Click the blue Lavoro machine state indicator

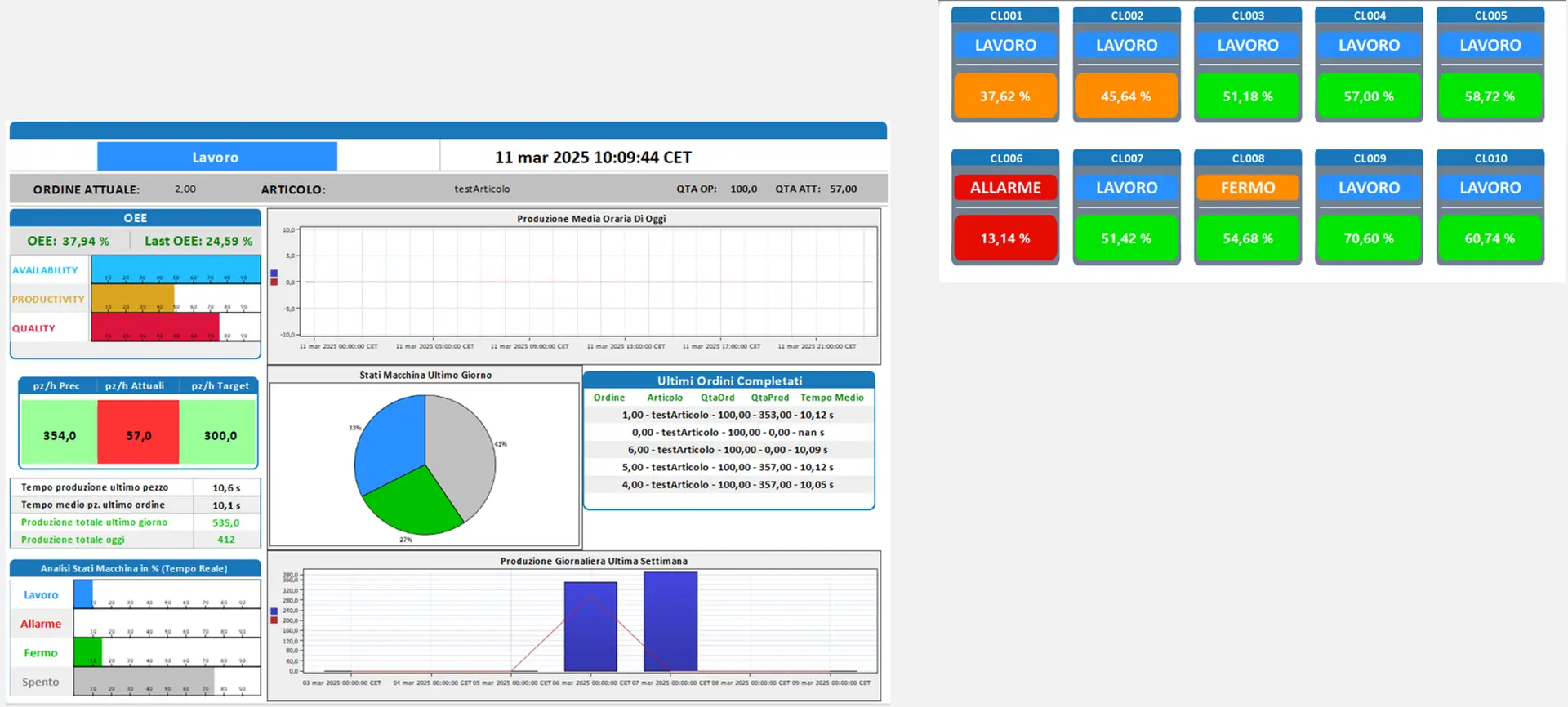[x=216, y=157]
